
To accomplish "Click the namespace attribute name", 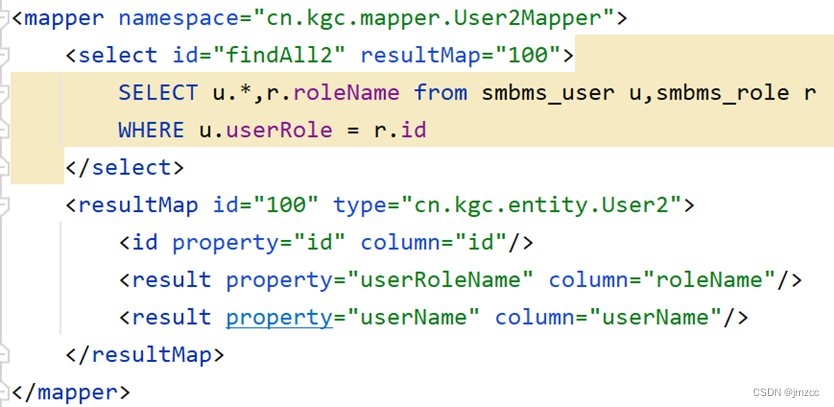I will 179,18.
